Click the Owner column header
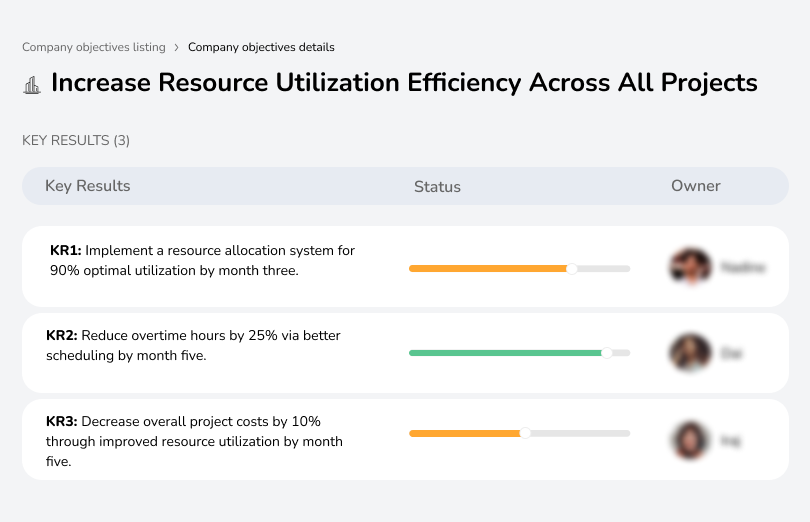This screenshot has width=810, height=522. coord(695,186)
